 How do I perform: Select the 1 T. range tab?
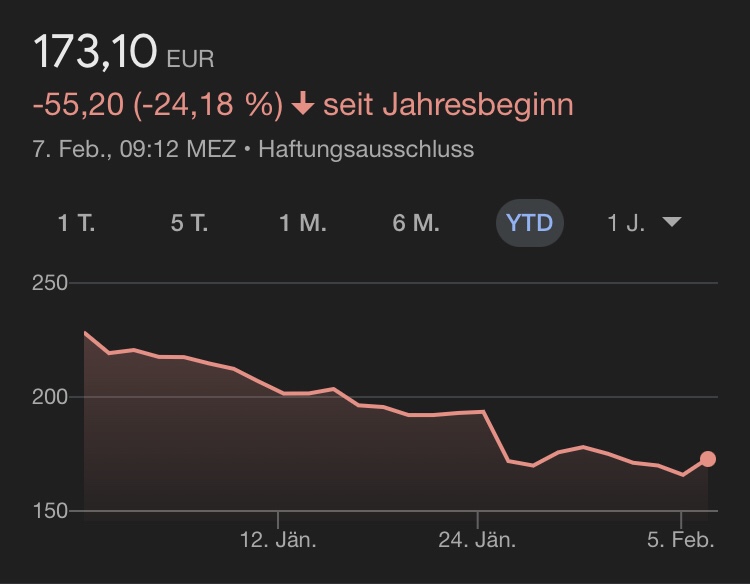point(76,223)
